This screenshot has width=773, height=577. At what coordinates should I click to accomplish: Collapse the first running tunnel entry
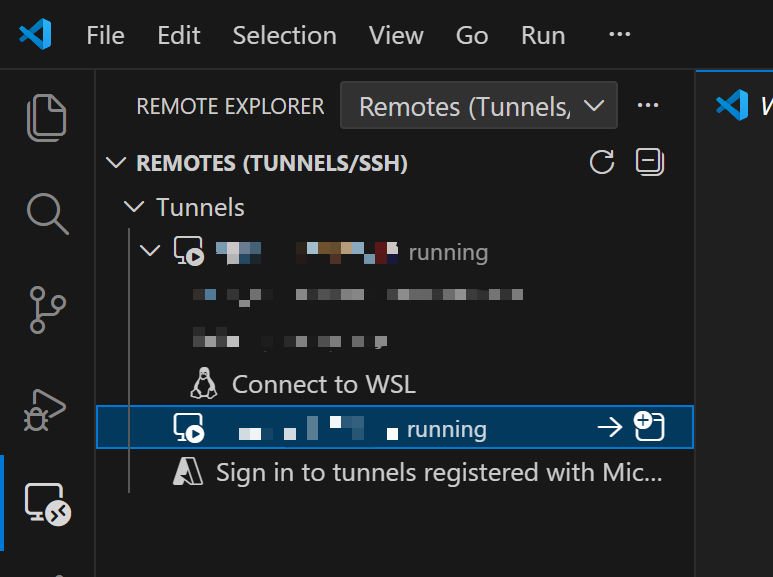(151, 251)
